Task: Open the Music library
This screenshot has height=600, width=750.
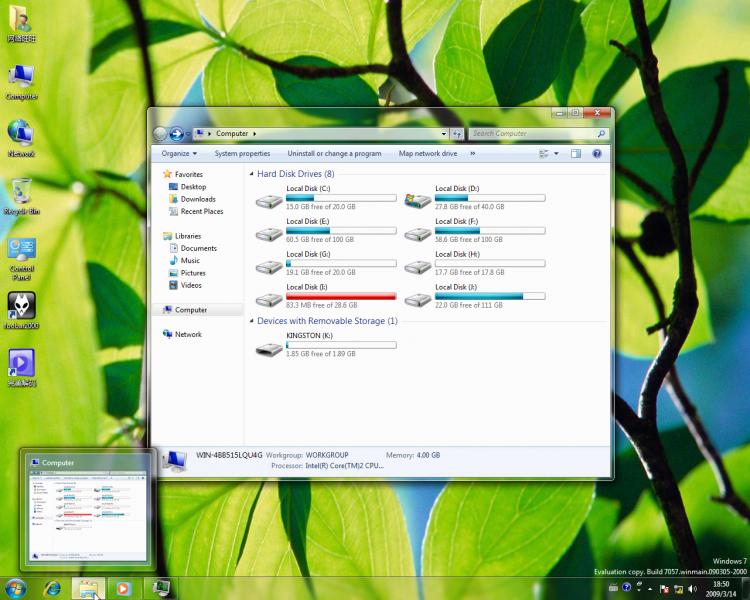Action: click(x=190, y=260)
